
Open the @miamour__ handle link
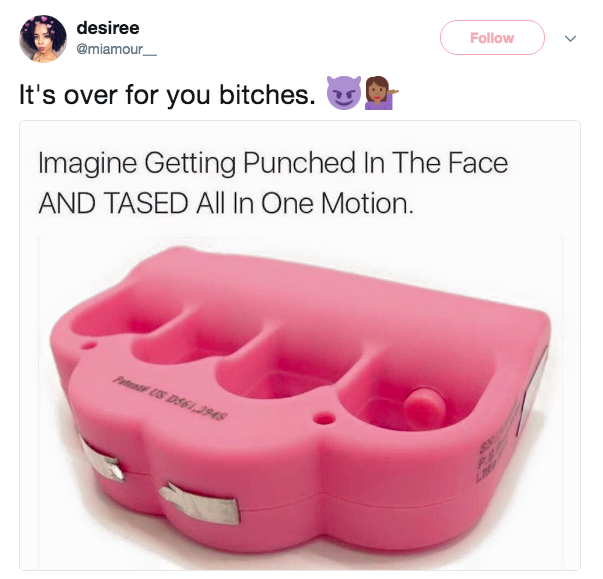point(117,50)
